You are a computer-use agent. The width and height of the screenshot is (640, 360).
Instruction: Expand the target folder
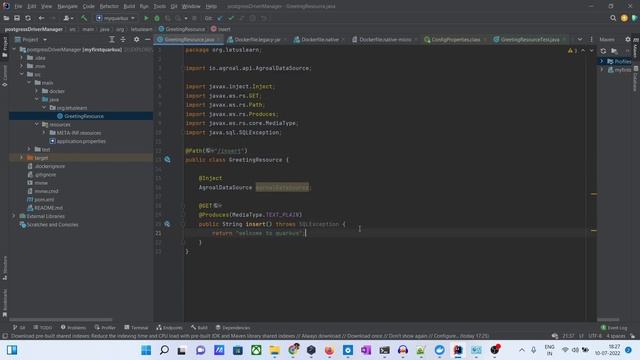click(x=22, y=158)
